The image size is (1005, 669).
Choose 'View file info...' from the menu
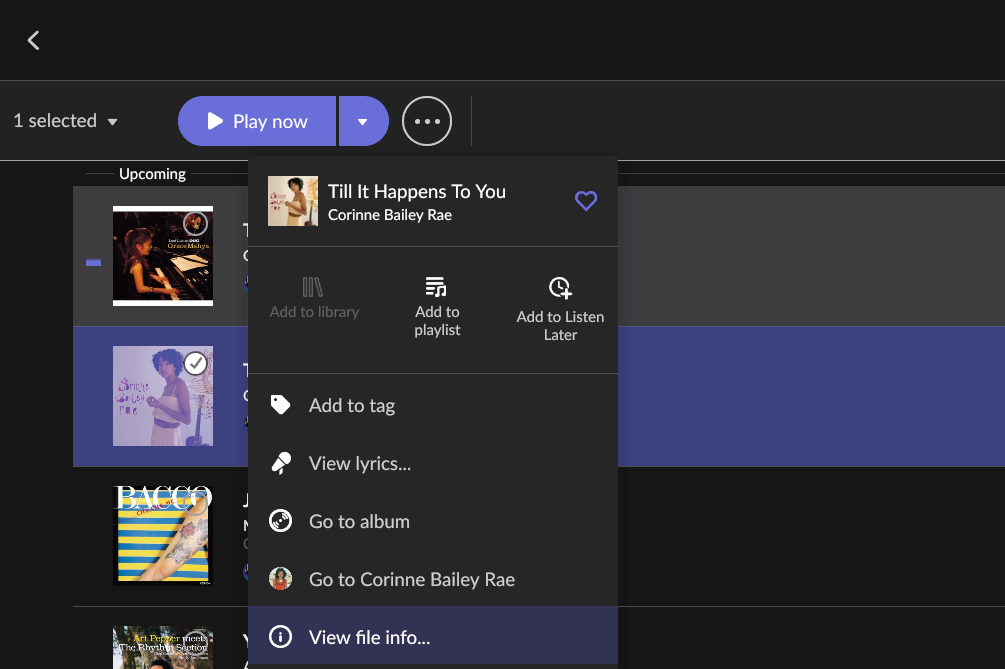(369, 637)
